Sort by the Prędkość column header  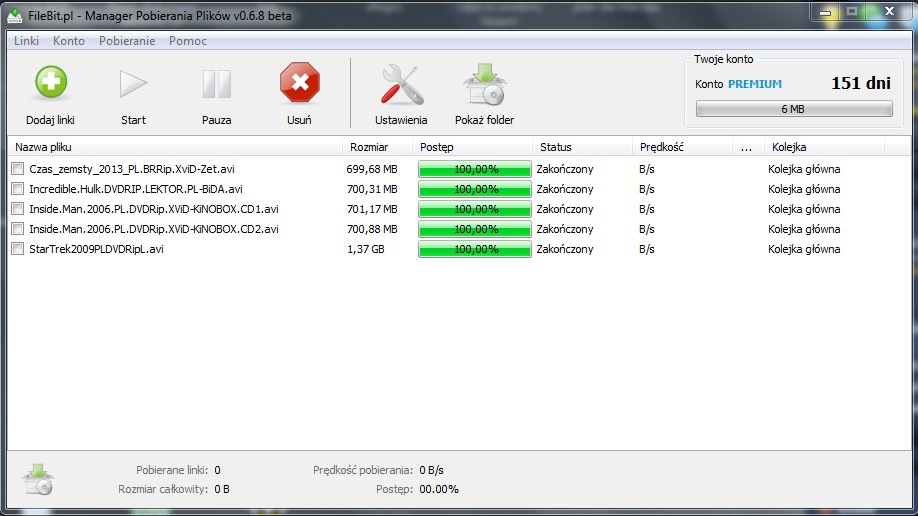click(x=683, y=147)
